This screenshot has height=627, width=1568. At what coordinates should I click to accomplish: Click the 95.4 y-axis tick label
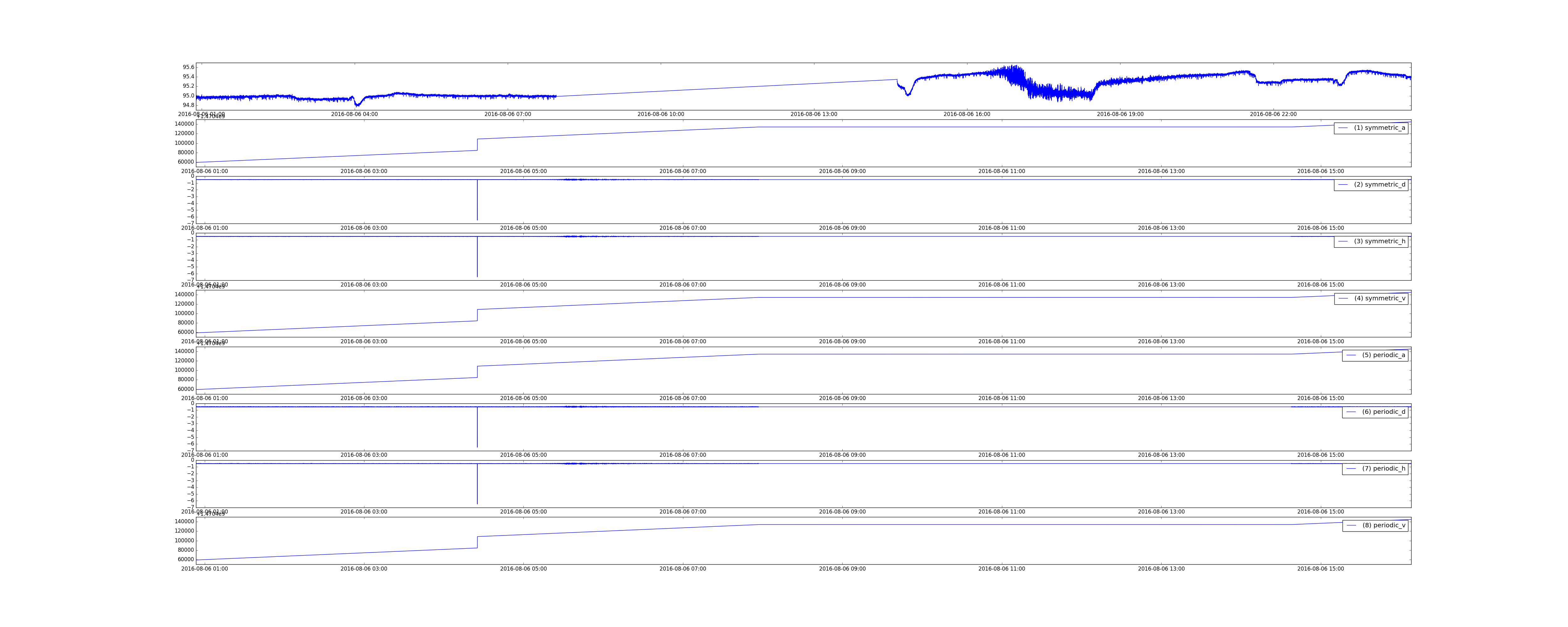(188, 77)
